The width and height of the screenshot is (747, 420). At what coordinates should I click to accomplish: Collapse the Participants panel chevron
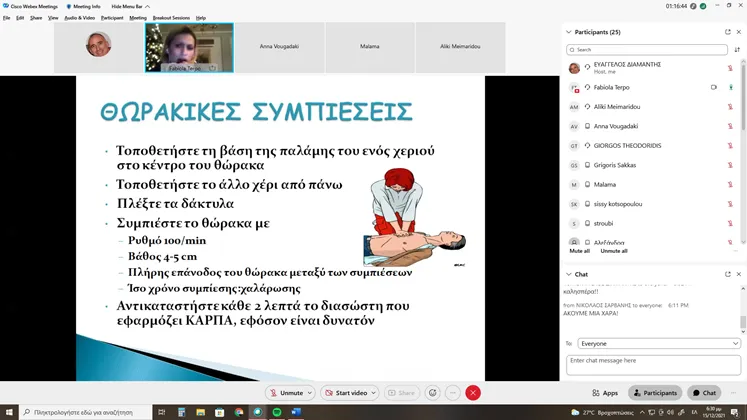click(567, 31)
